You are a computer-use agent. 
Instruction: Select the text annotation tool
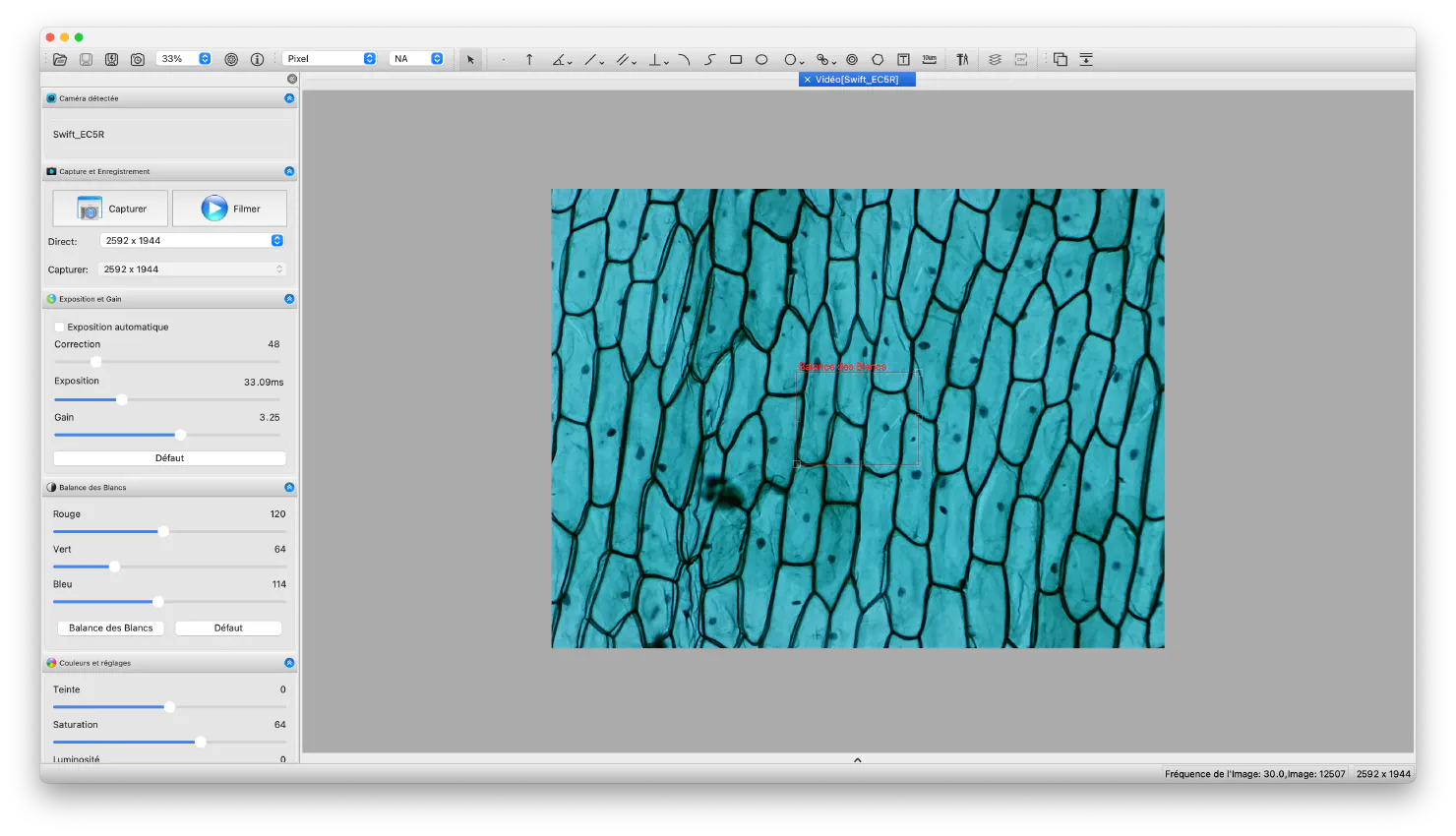(902, 59)
